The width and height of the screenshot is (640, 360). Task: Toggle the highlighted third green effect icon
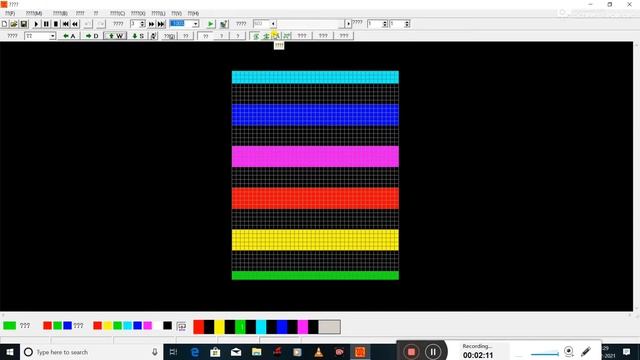(x=276, y=36)
